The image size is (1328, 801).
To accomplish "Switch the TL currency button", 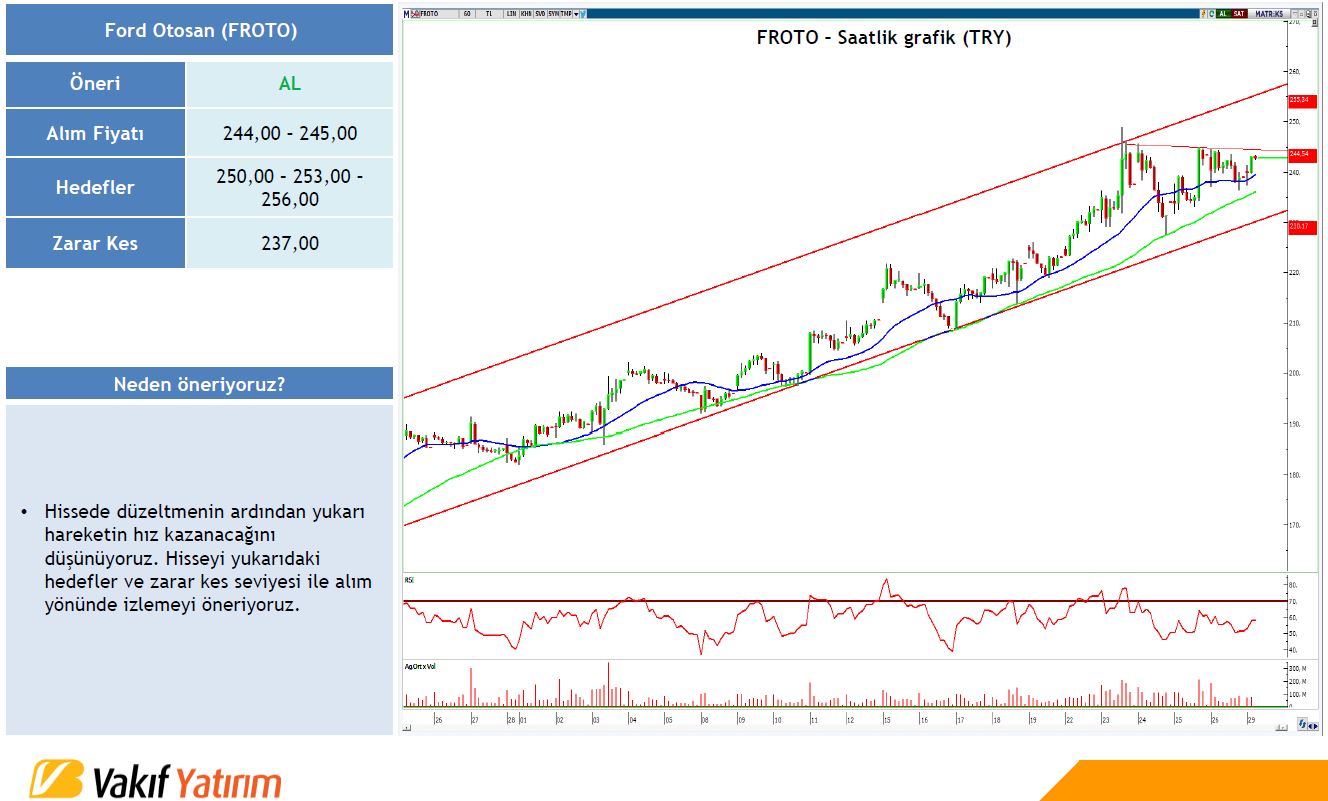I will pyautogui.click(x=489, y=14).
